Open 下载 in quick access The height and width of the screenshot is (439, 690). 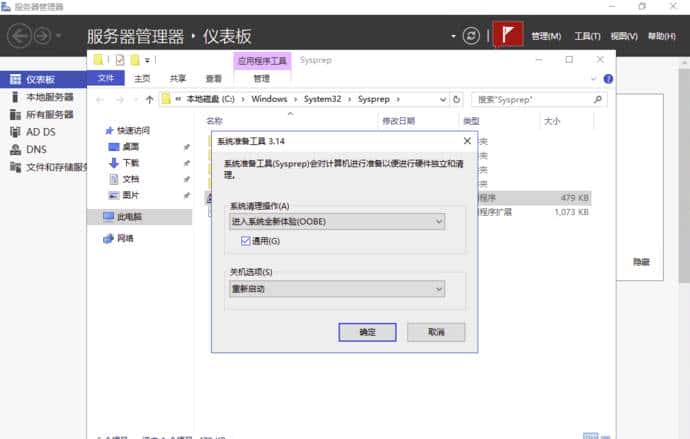click(x=125, y=163)
